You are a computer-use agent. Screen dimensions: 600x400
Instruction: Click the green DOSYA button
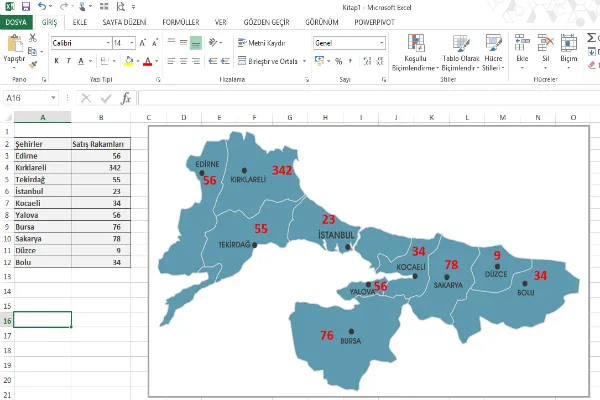[17, 21]
